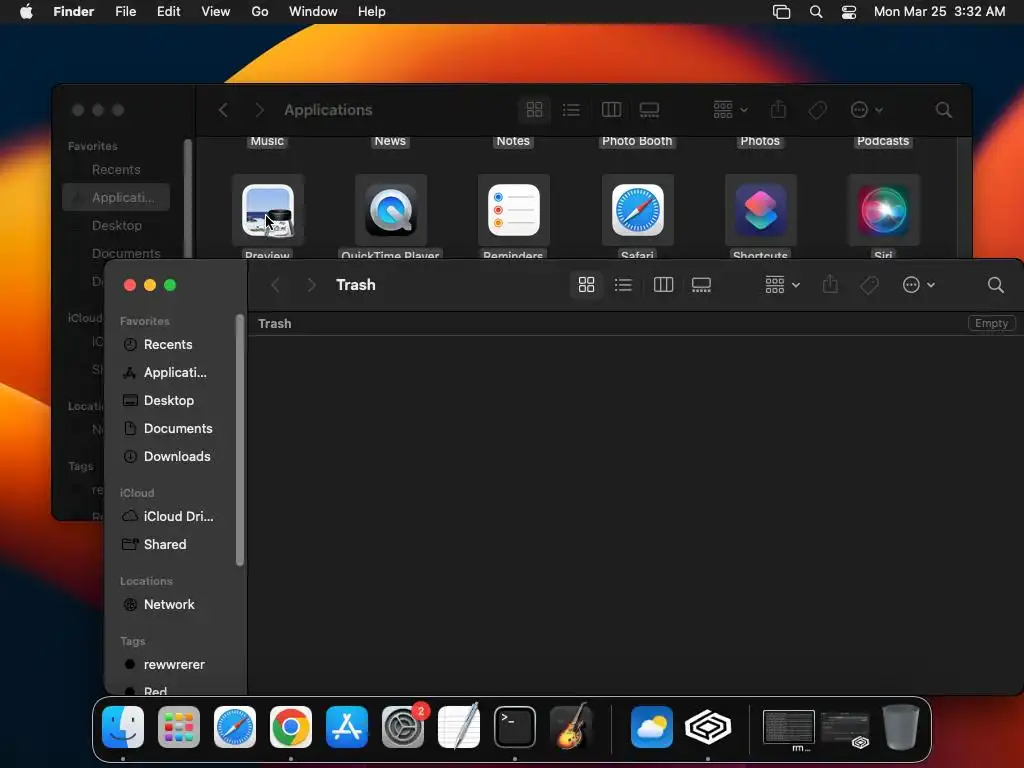Switch Applications window to list view
The height and width of the screenshot is (768, 1024).
[571, 110]
